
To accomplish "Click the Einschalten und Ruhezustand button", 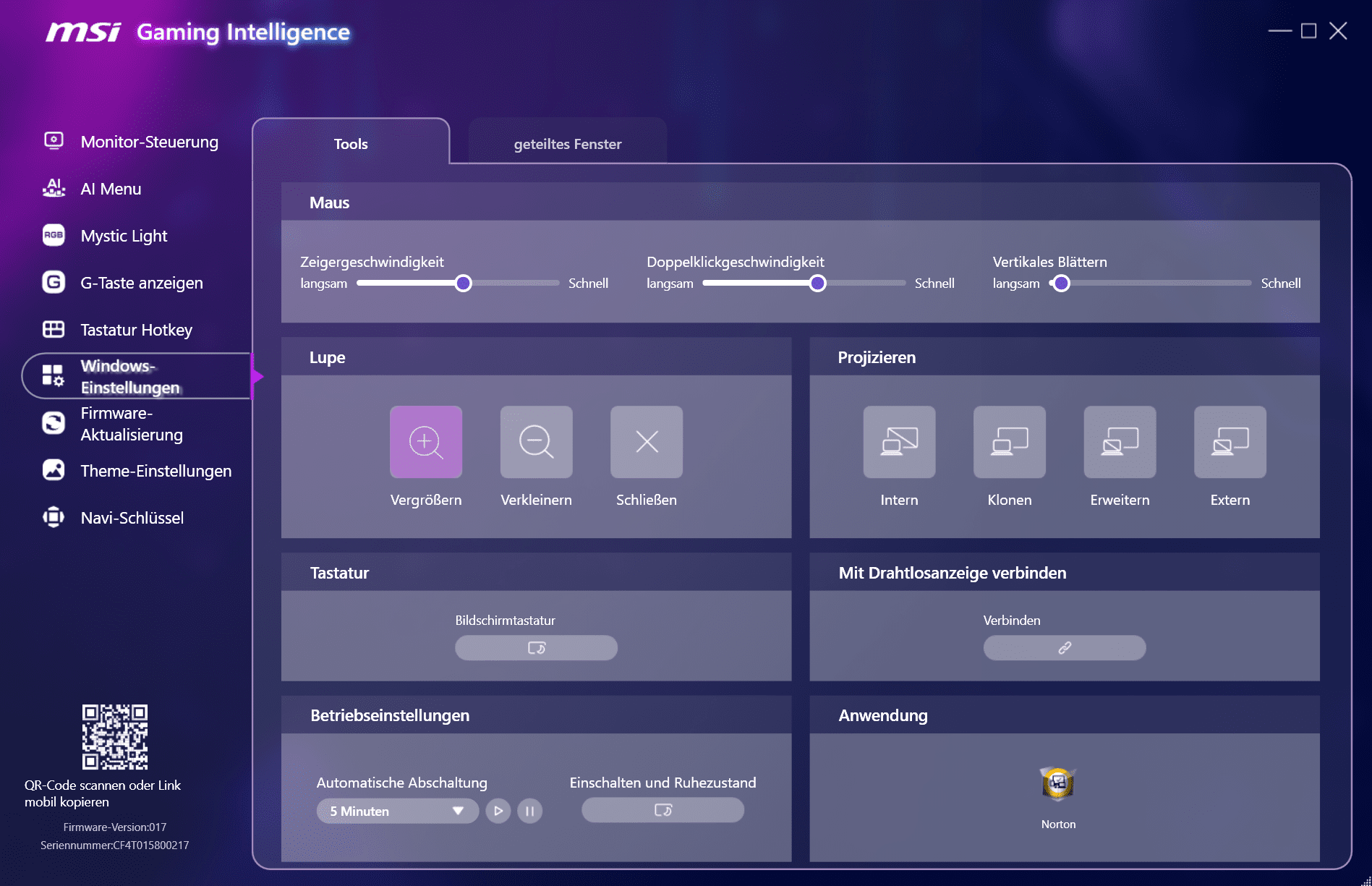I will (662, 810).
